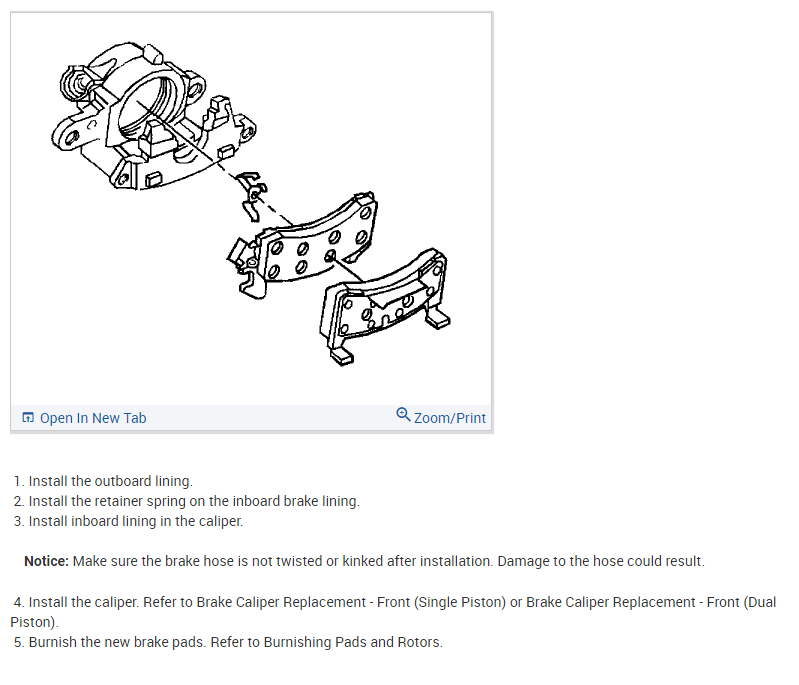
Task: Click step 3 Install inboard lining in caliper
Action: 128,521
